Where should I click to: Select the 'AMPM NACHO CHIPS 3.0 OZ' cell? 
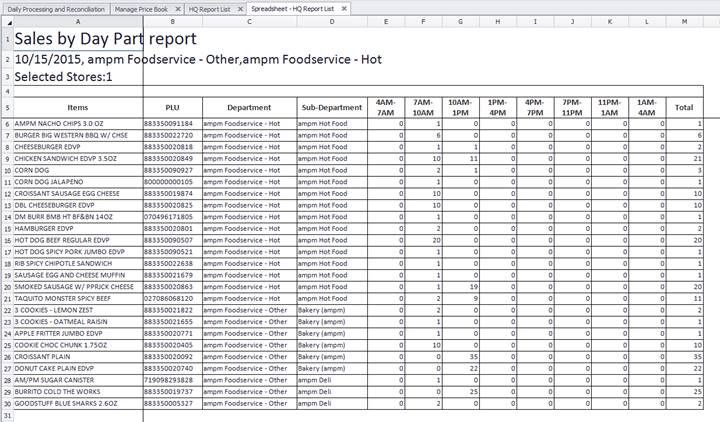point(78,124)
